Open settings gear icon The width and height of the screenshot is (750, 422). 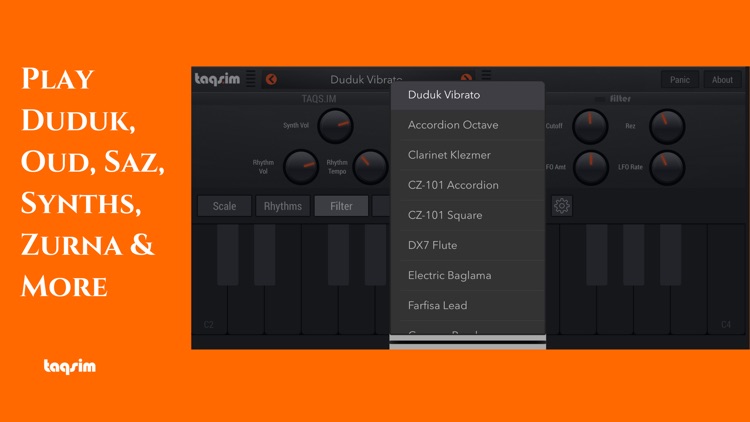point(562,206)
